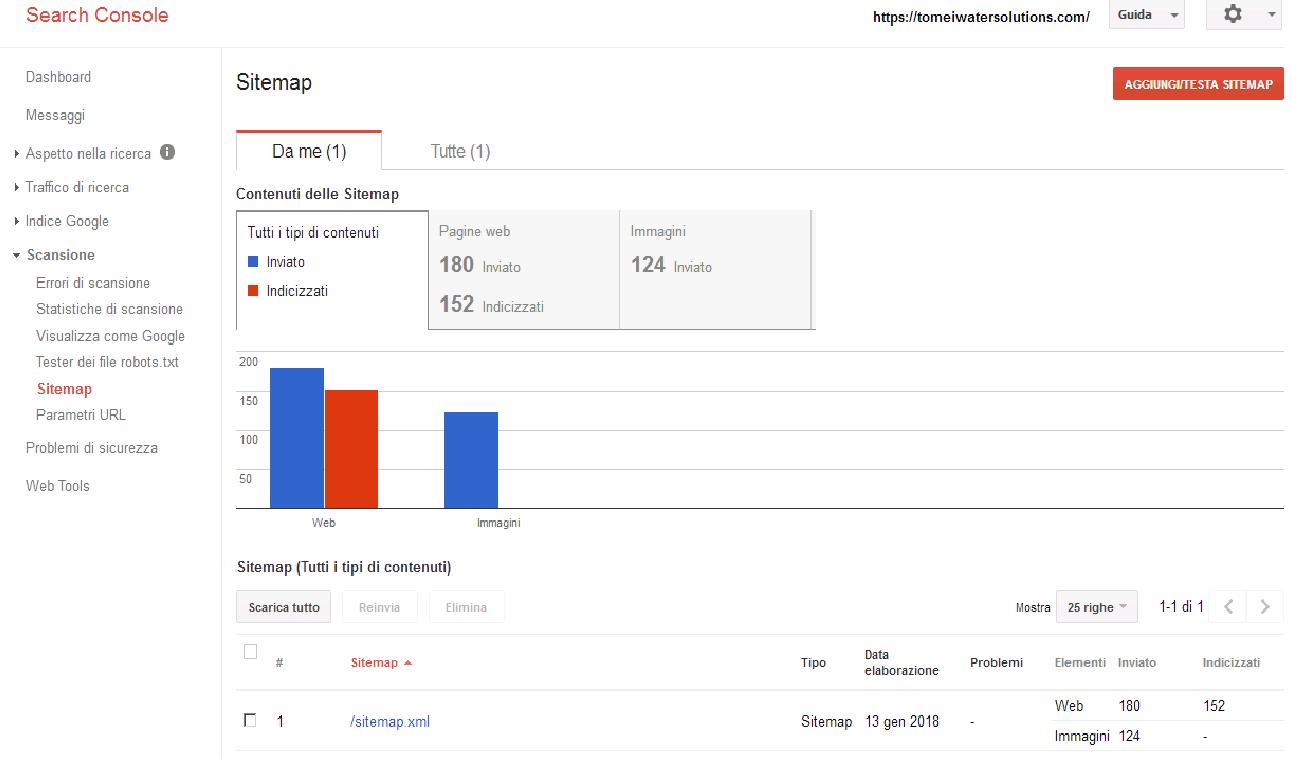Click the blue Web submitted bar

click(x=297, y=438)
